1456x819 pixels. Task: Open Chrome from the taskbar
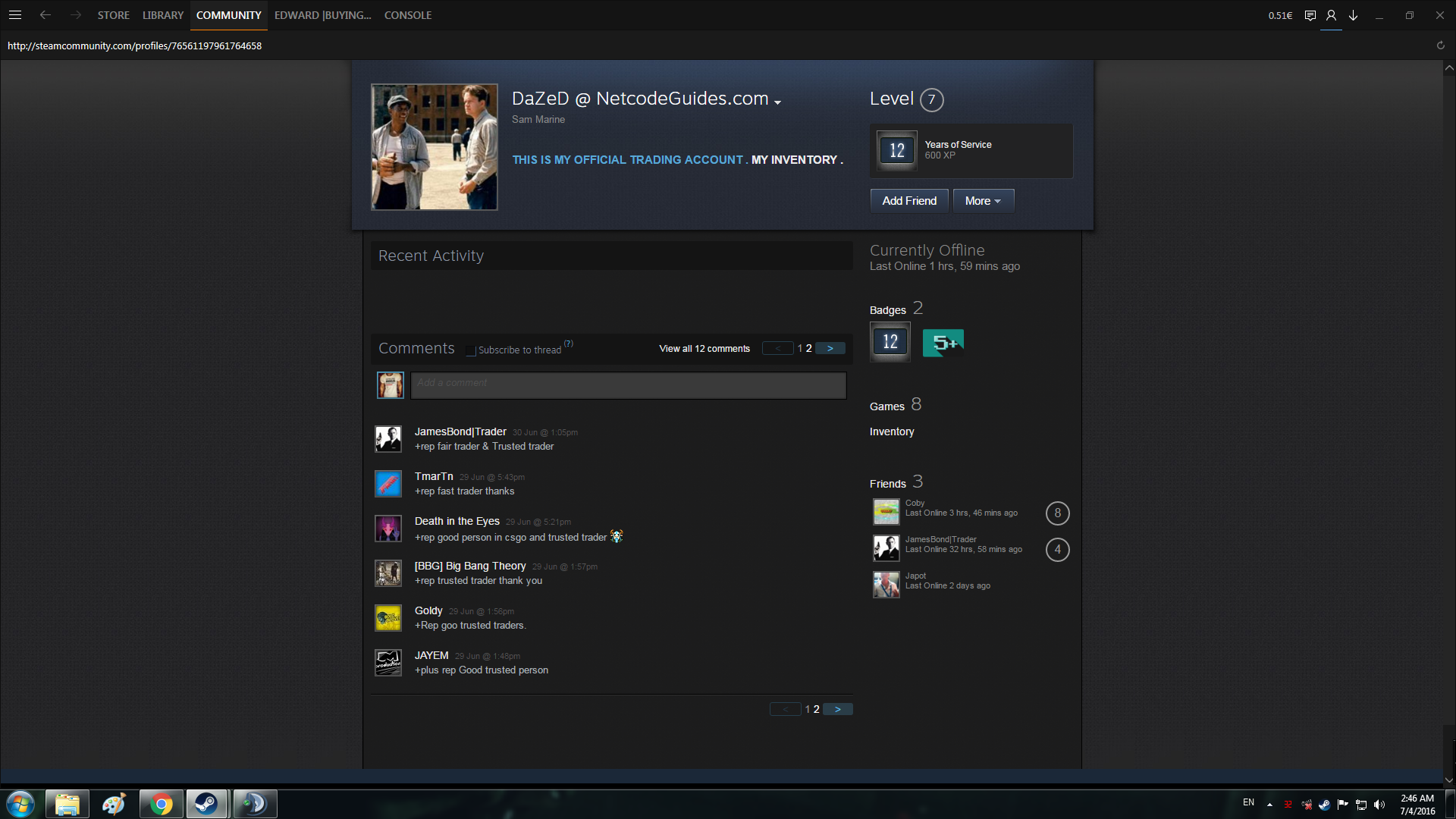(161, 804)
